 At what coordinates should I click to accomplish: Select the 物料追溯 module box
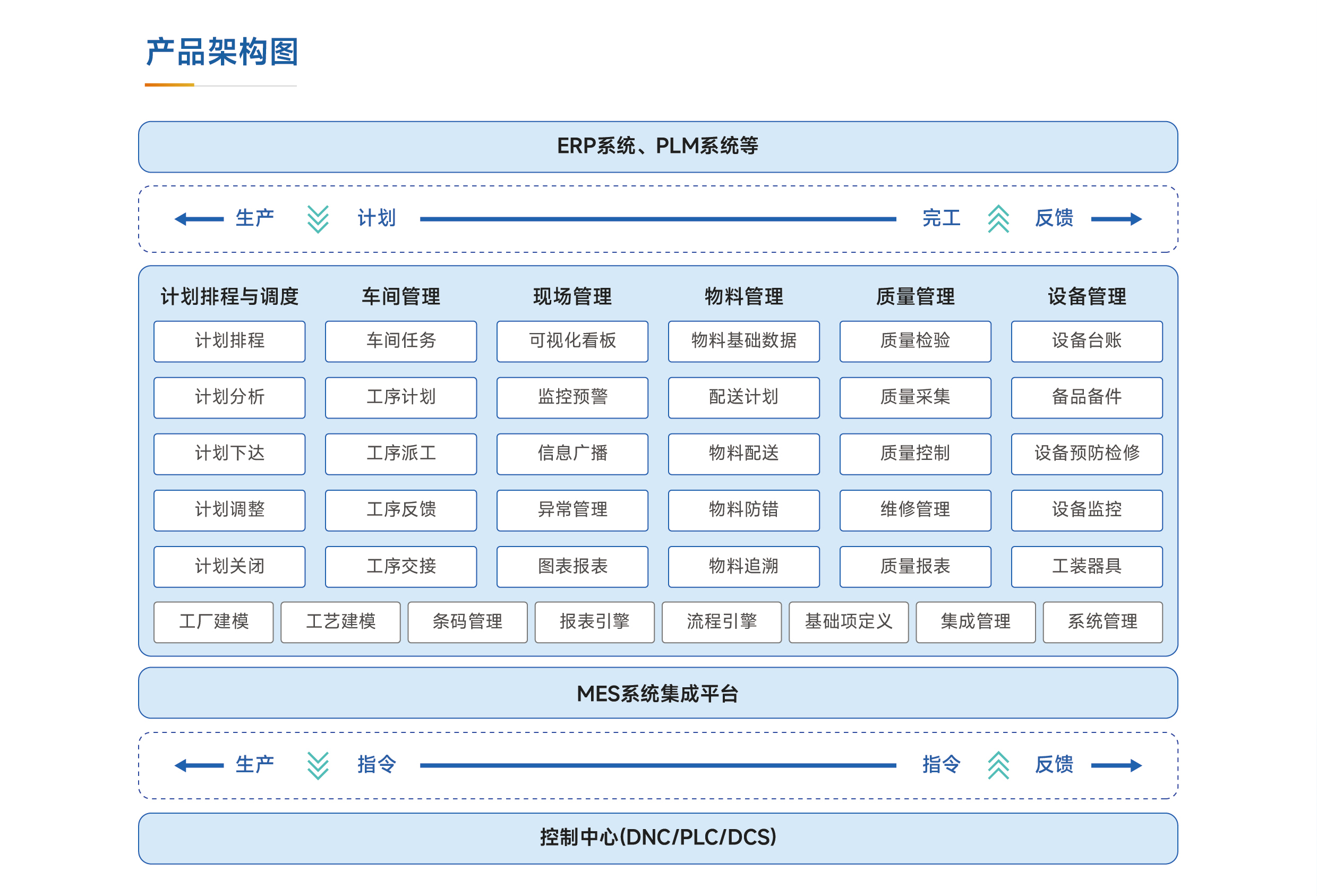point(743,566)
